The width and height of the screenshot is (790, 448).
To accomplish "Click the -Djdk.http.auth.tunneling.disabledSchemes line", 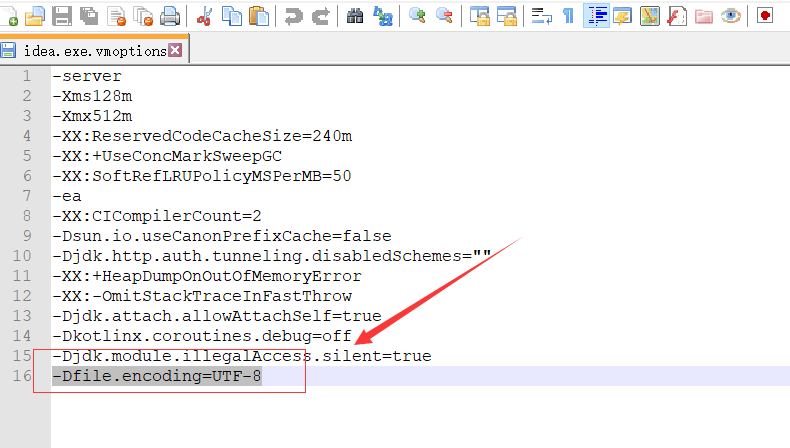I will [272, 256].
